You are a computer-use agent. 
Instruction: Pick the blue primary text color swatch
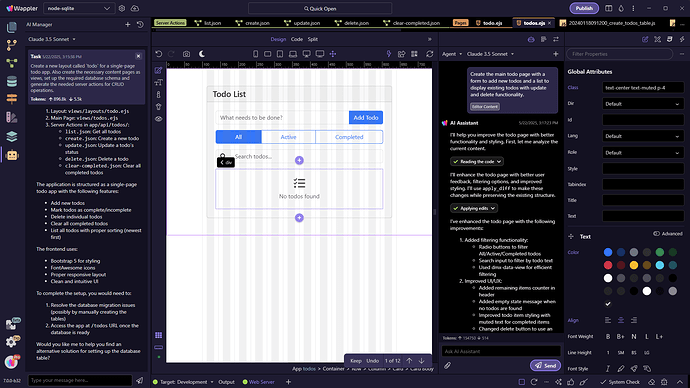608,252
